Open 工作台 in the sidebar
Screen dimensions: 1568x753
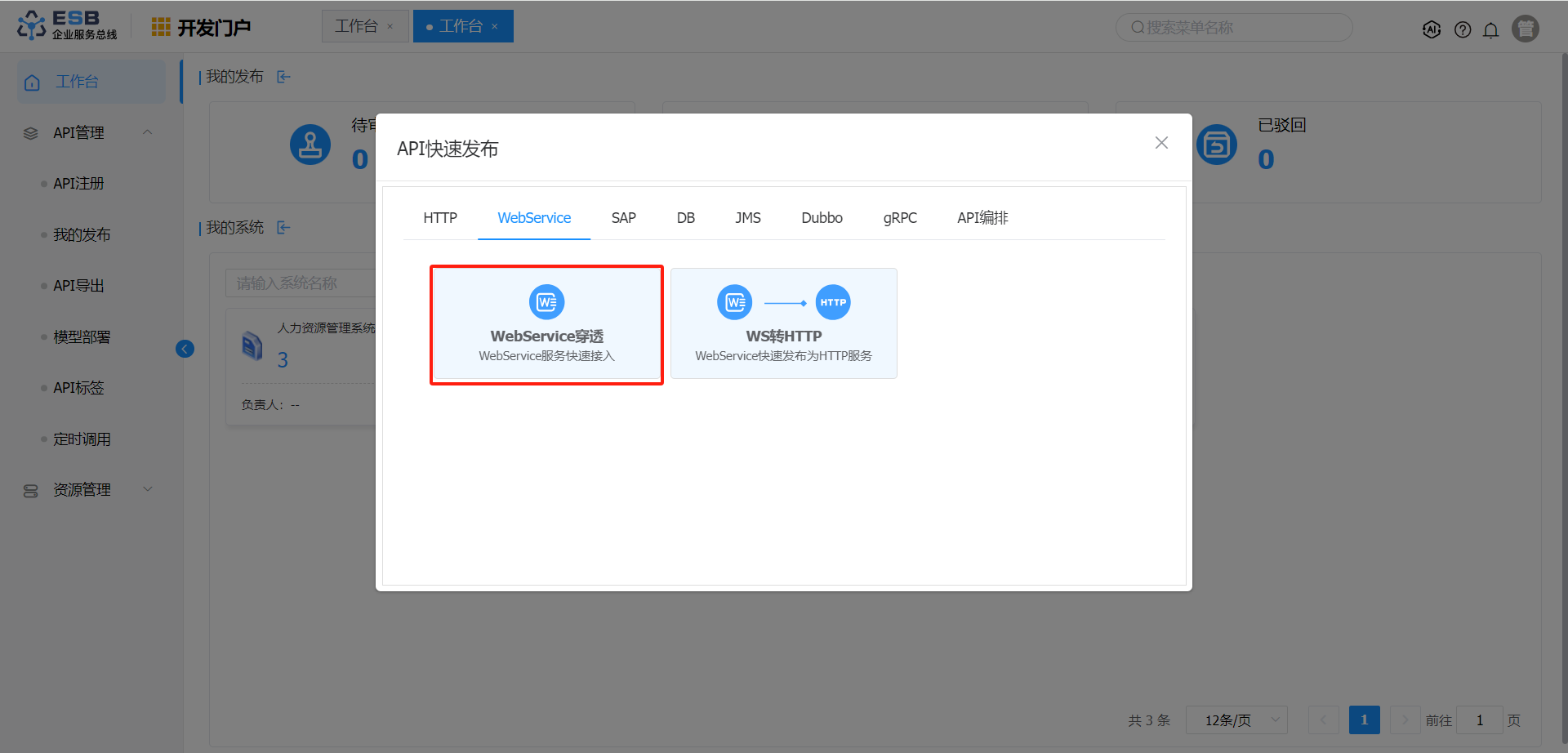(91, 82)
